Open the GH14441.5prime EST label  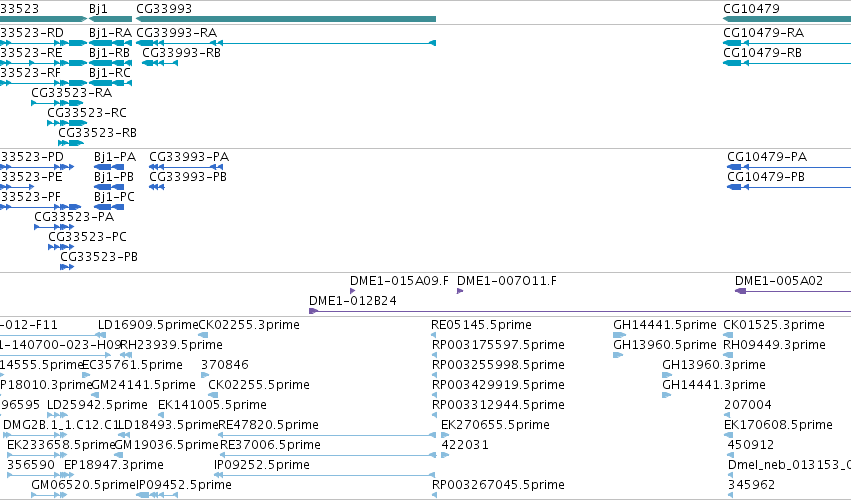(665, 325)
